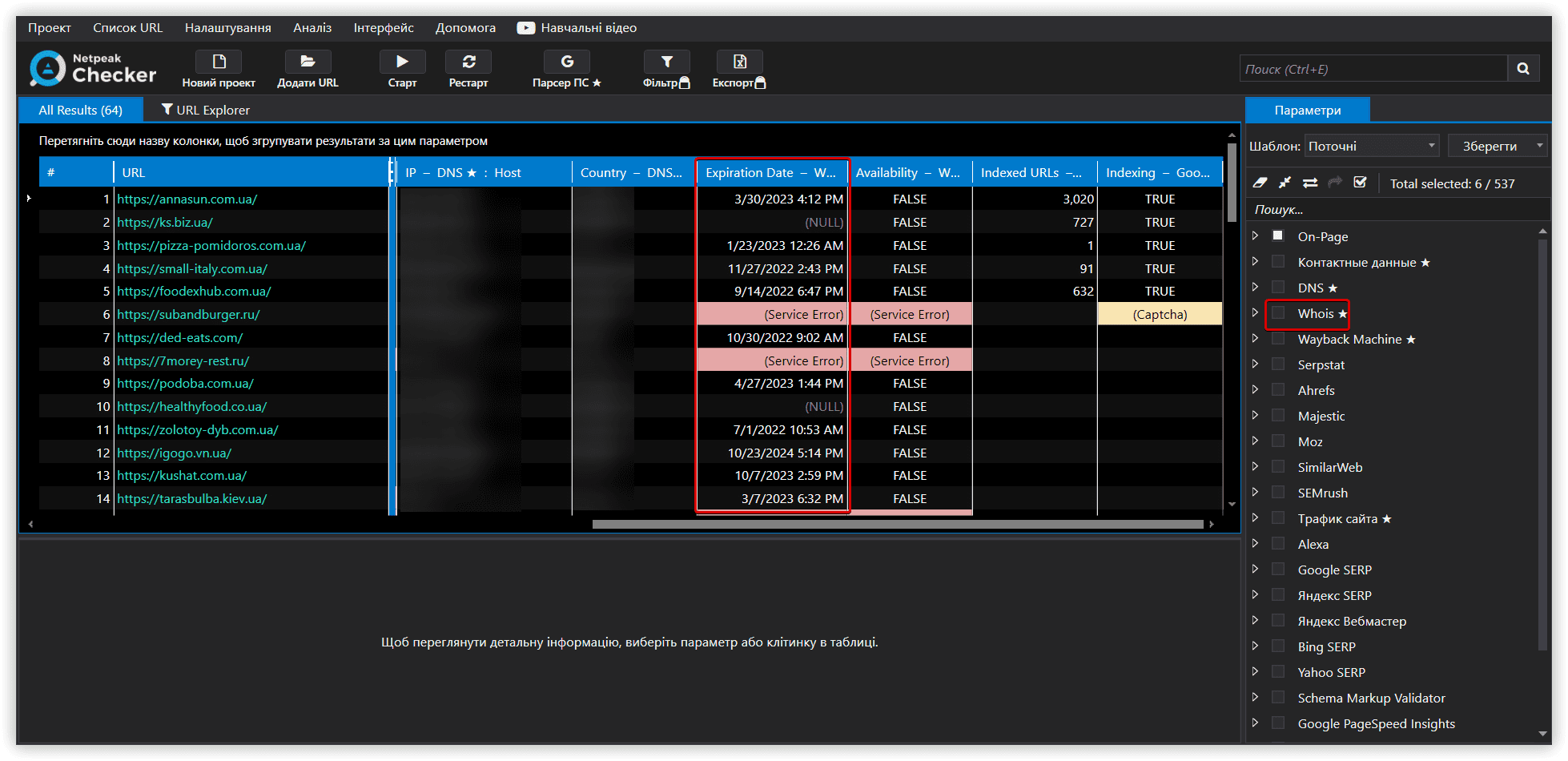Expand the SimilarWeb tree node
Image resolution: width=1568 pixels, height=761 pixels.
pyautogui.click(x=1255, y=466)
